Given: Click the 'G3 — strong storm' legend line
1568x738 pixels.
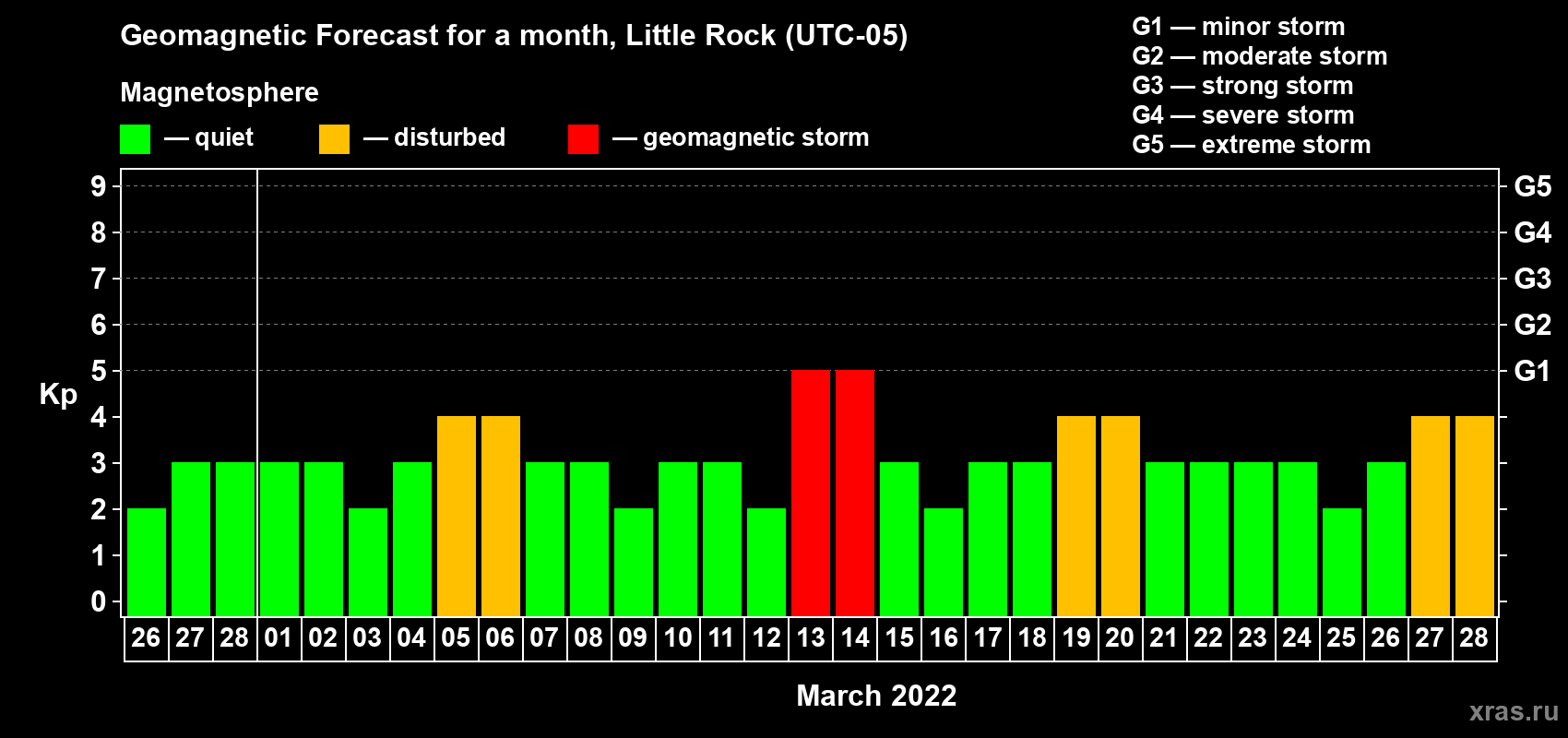Looking at the screenshot, I should (1242, 86).
